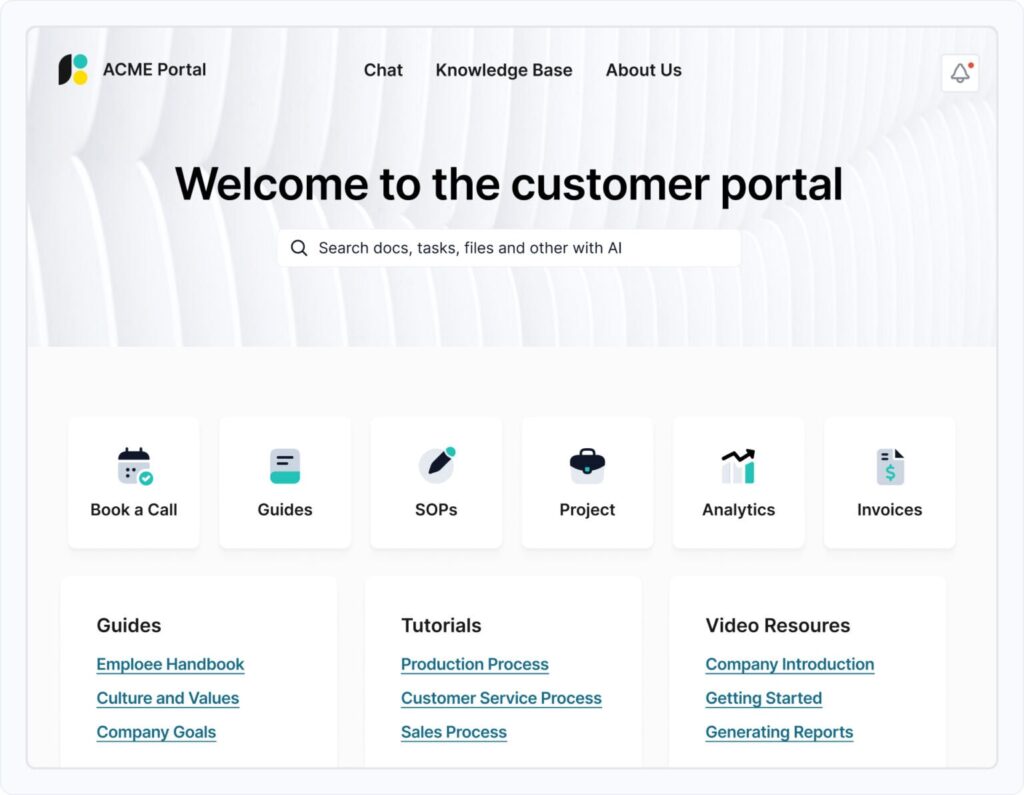View the Company Goals link
The image size is (1024, 795).
coord(156,732)
